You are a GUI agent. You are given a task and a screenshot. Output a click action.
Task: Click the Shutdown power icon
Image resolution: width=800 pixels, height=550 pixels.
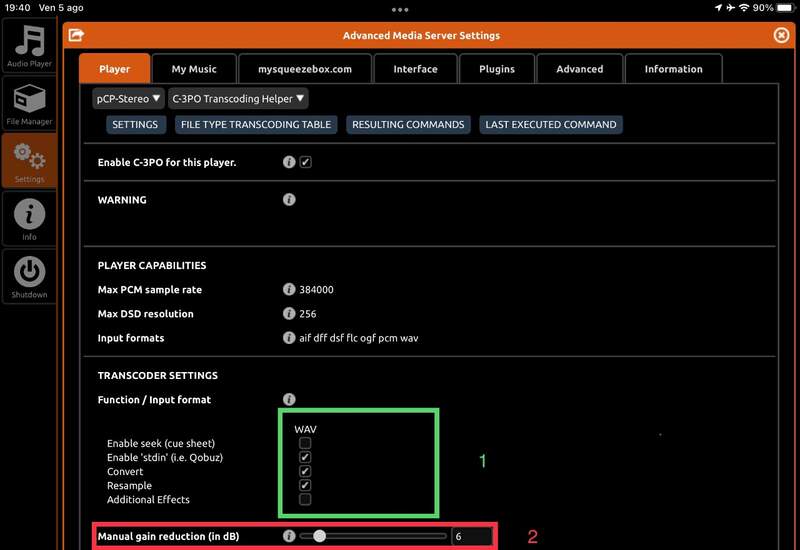(x=29, y=275)
